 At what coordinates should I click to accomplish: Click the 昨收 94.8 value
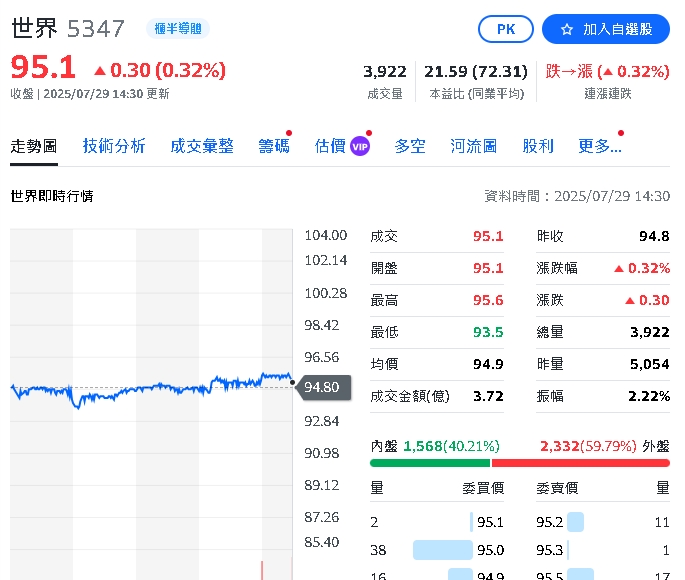(654, 236)
